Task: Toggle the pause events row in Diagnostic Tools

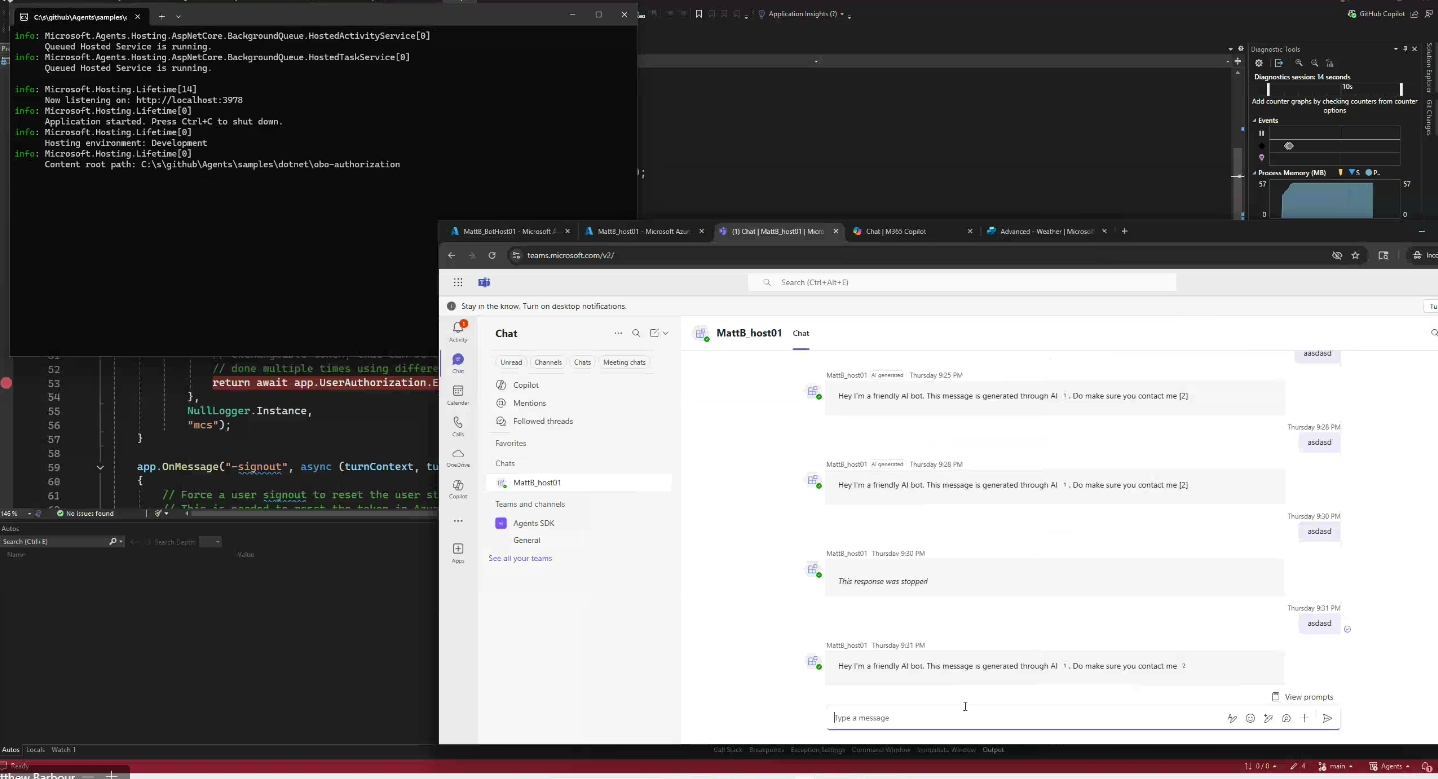Action: 1261,133
